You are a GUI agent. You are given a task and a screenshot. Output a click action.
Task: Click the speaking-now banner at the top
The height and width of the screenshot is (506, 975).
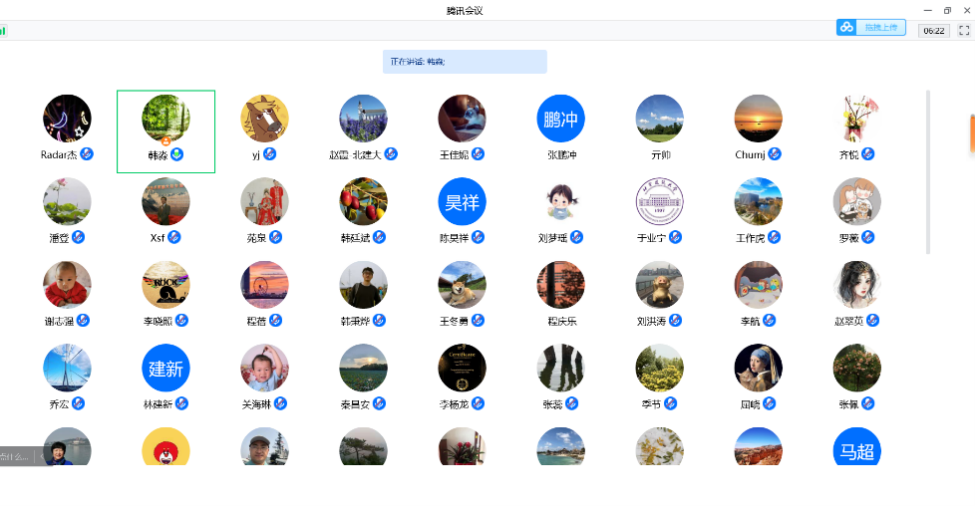(464, 62)
